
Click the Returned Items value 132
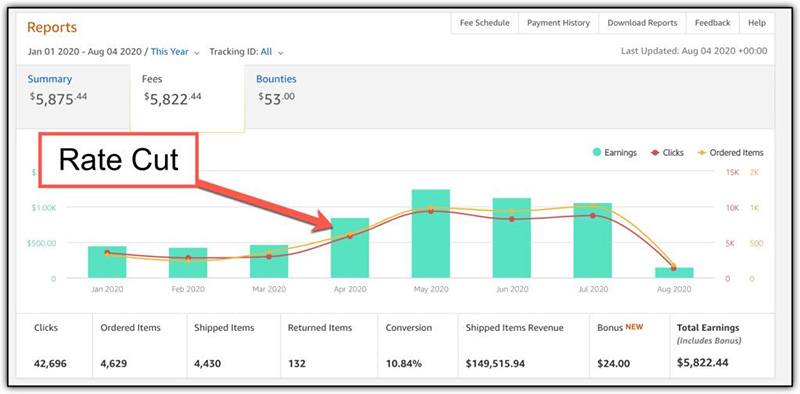pyautogui.click(x=296, y=364)
